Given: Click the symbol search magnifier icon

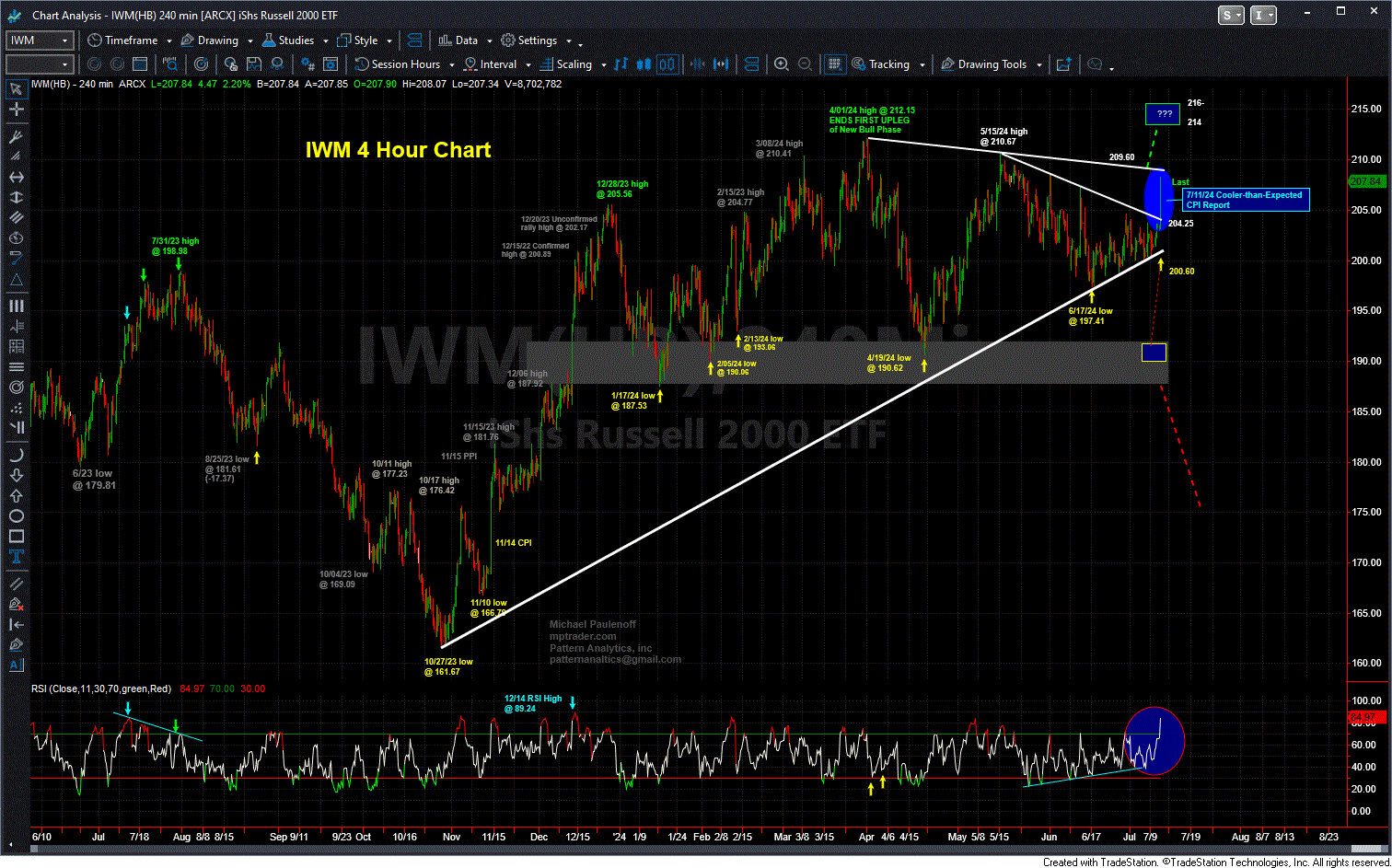Looking at the screenshot, I should 170,64.
